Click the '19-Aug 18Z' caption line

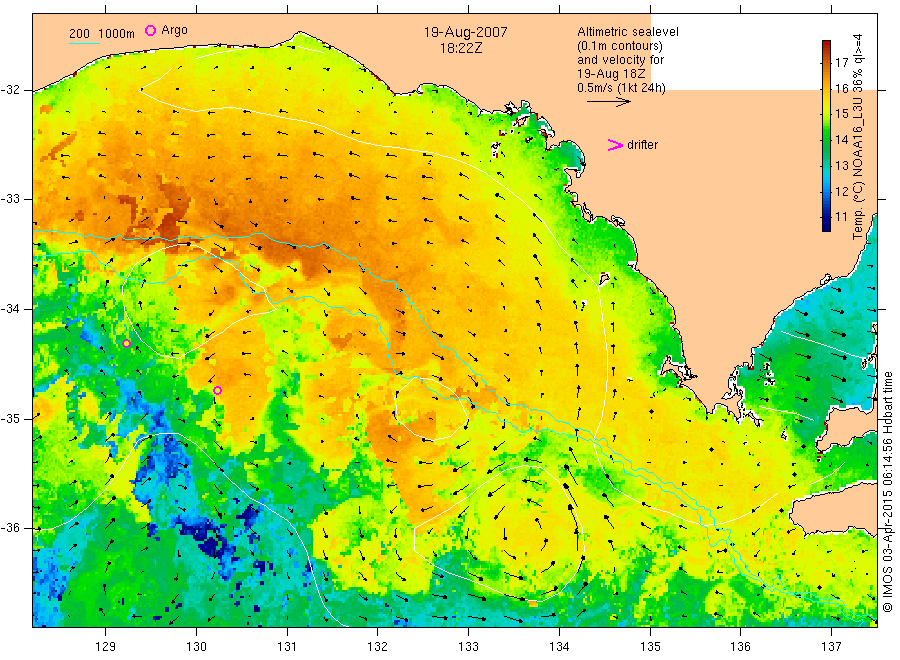click(611, 74)
